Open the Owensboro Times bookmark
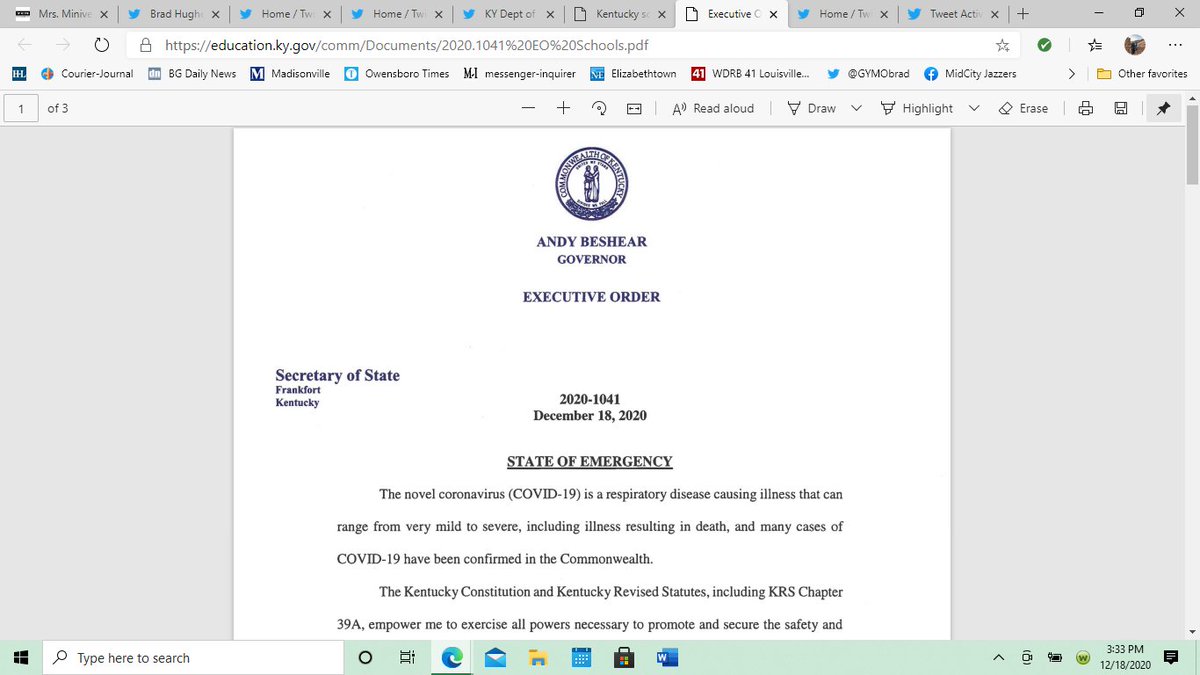The height and width of the screenshot is (675, 1200). coord(397,73)
